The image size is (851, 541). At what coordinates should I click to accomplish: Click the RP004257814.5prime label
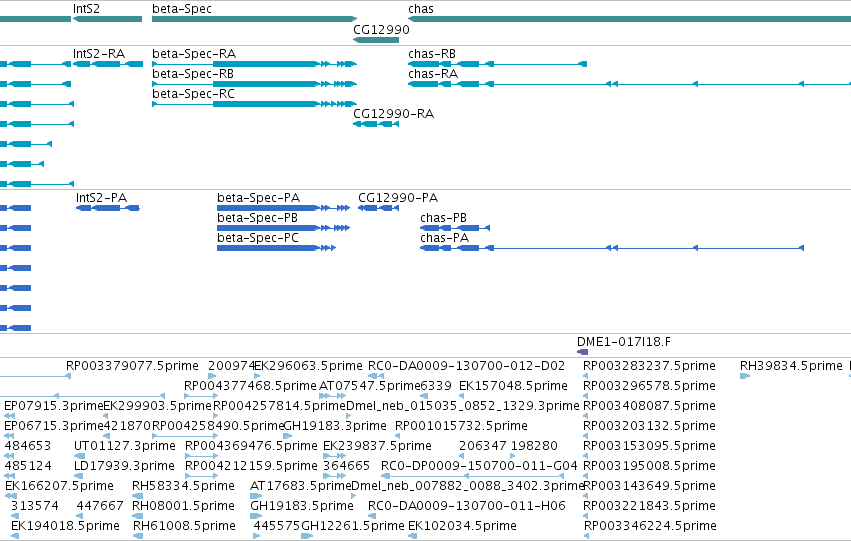click(x=280, y=406)
